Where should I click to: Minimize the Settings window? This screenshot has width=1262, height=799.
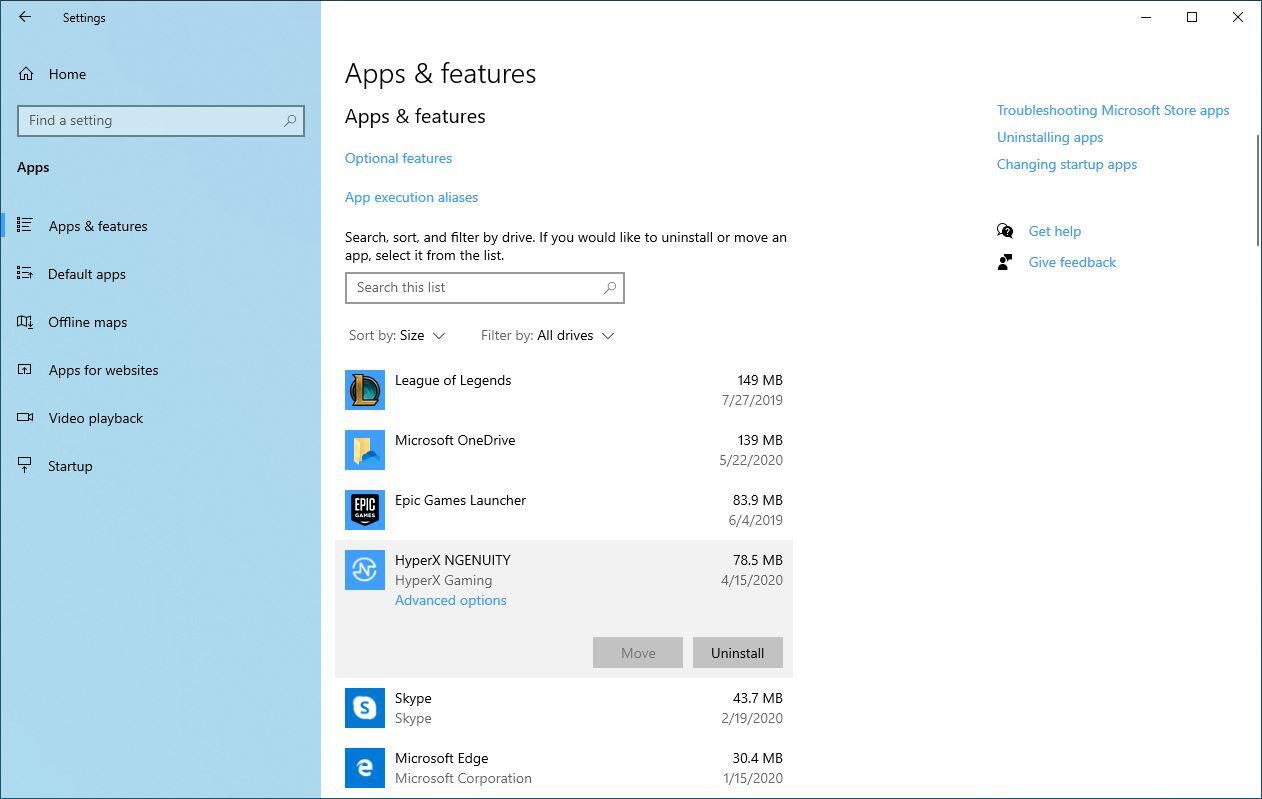[x=1146, y=17]
